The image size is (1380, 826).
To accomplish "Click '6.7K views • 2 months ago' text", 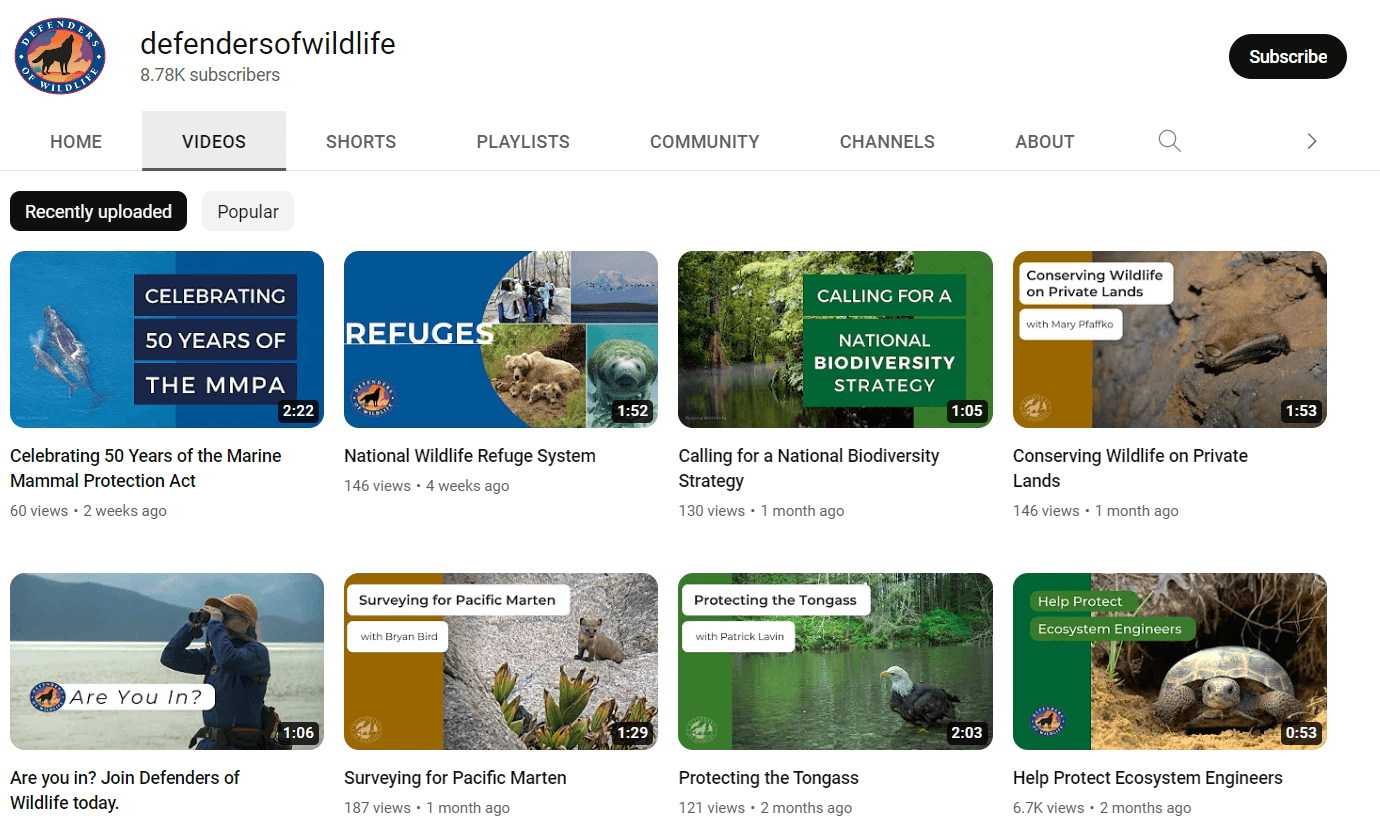I will (1102, 808).
